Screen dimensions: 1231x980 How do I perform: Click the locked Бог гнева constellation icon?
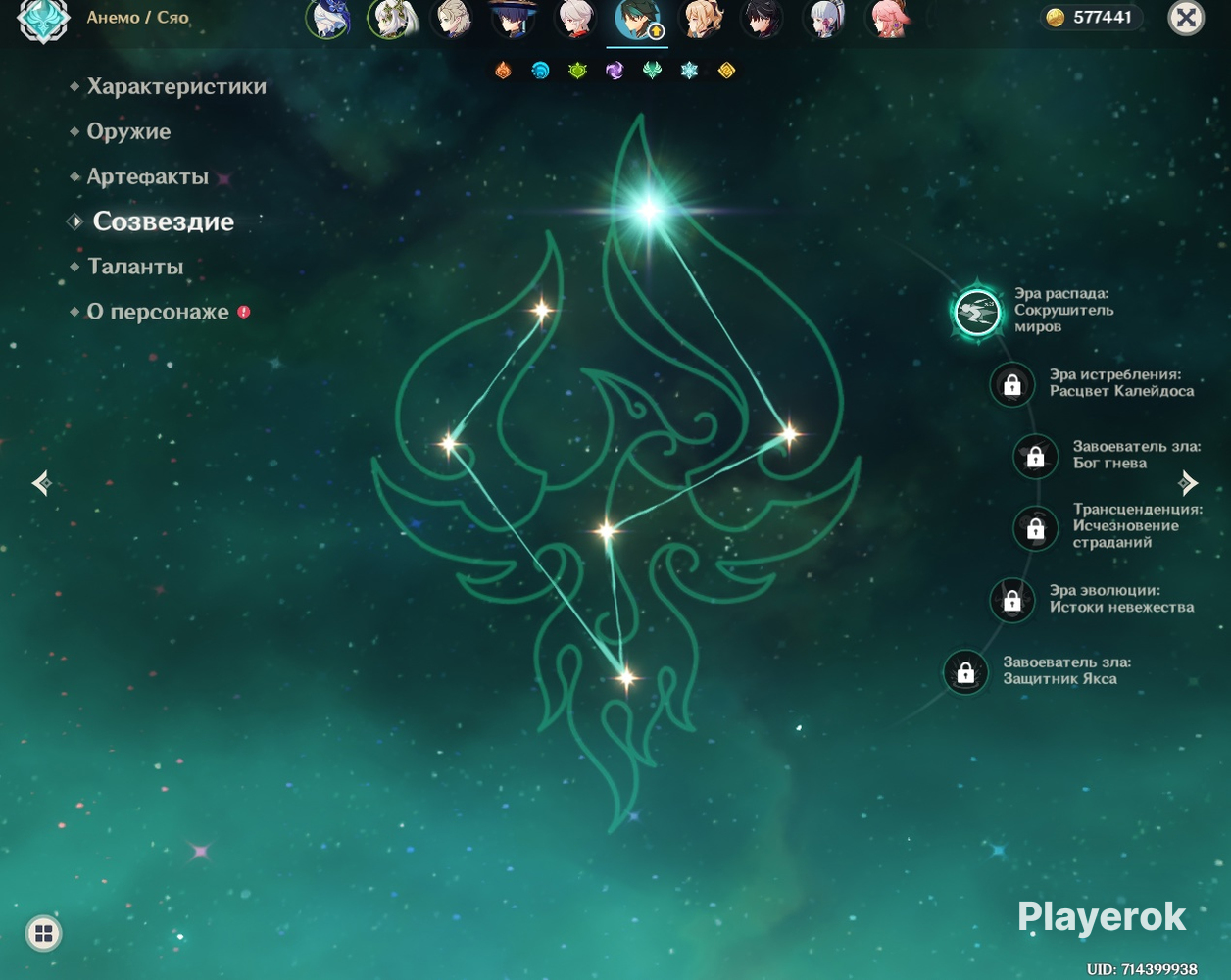(1035, 457)
